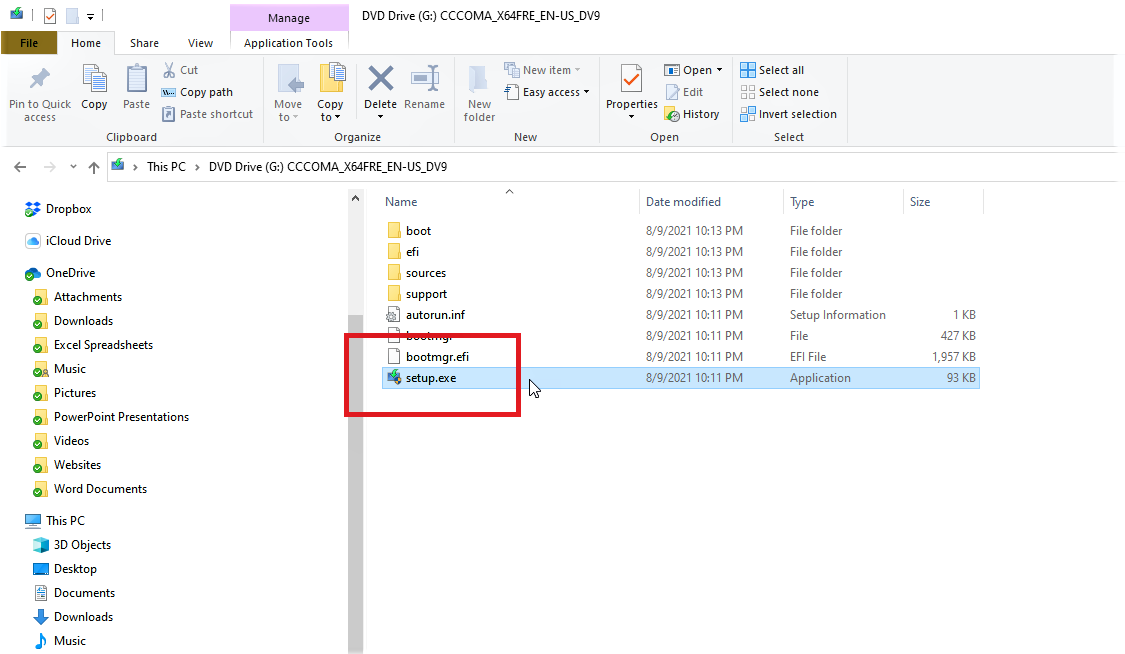
Task: Click Invert selection in the ribbon
Action: 789,113
